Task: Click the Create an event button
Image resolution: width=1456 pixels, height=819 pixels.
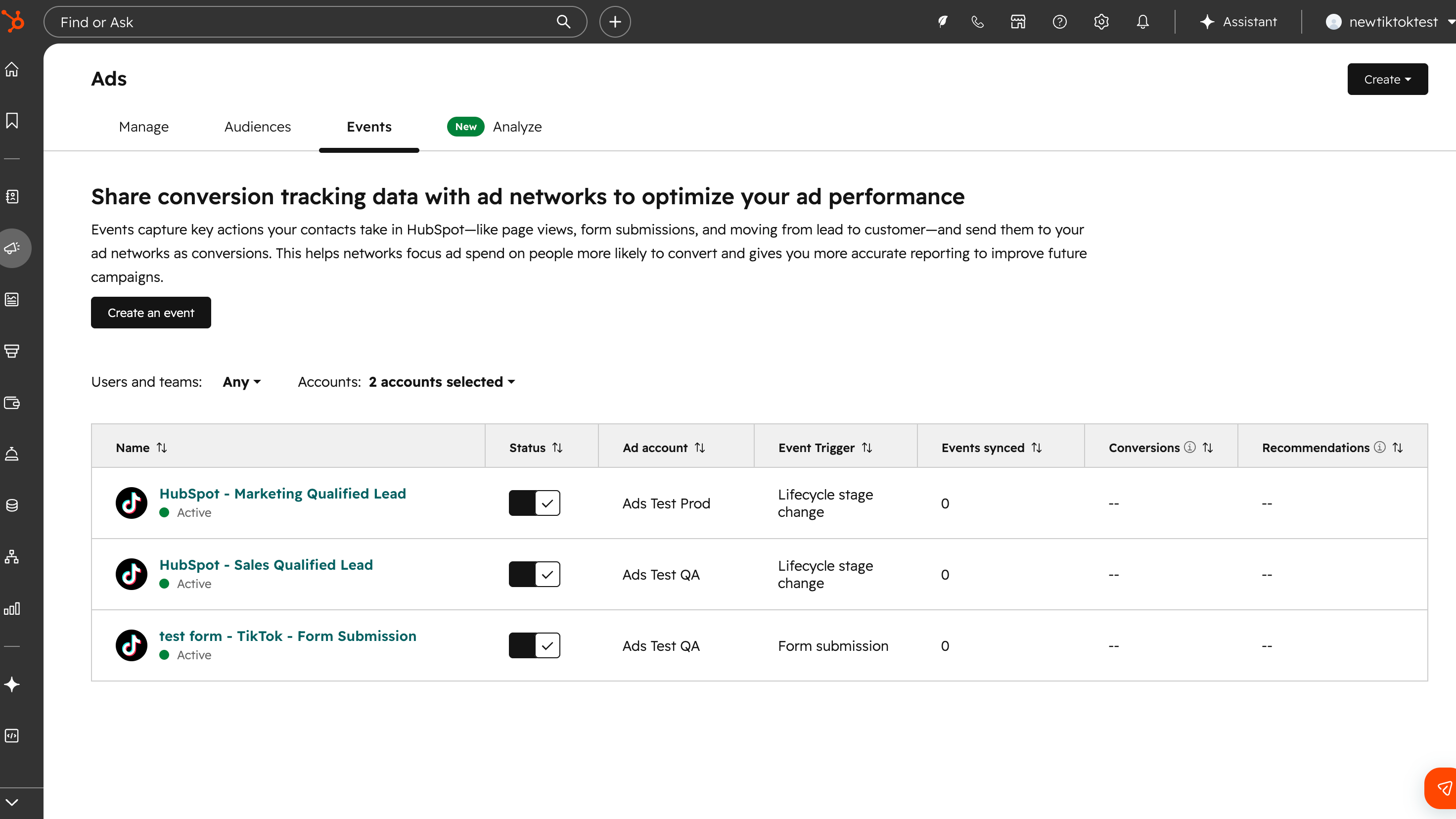Action: (x=151, y=313)
